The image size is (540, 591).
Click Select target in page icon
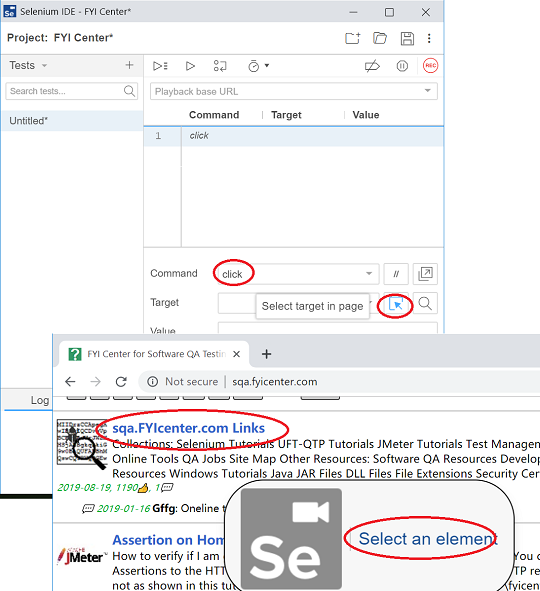(x=396, y=304)
